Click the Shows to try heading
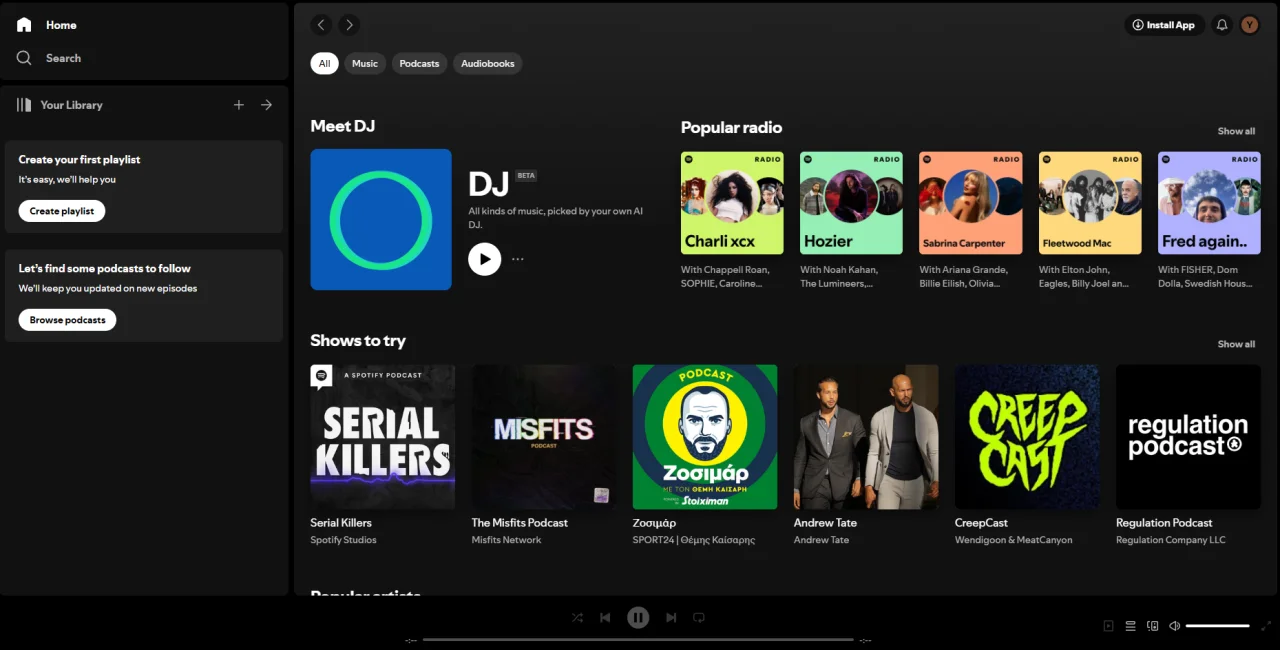The width and height of the screenshot is (1280, 650). [358, 340]
